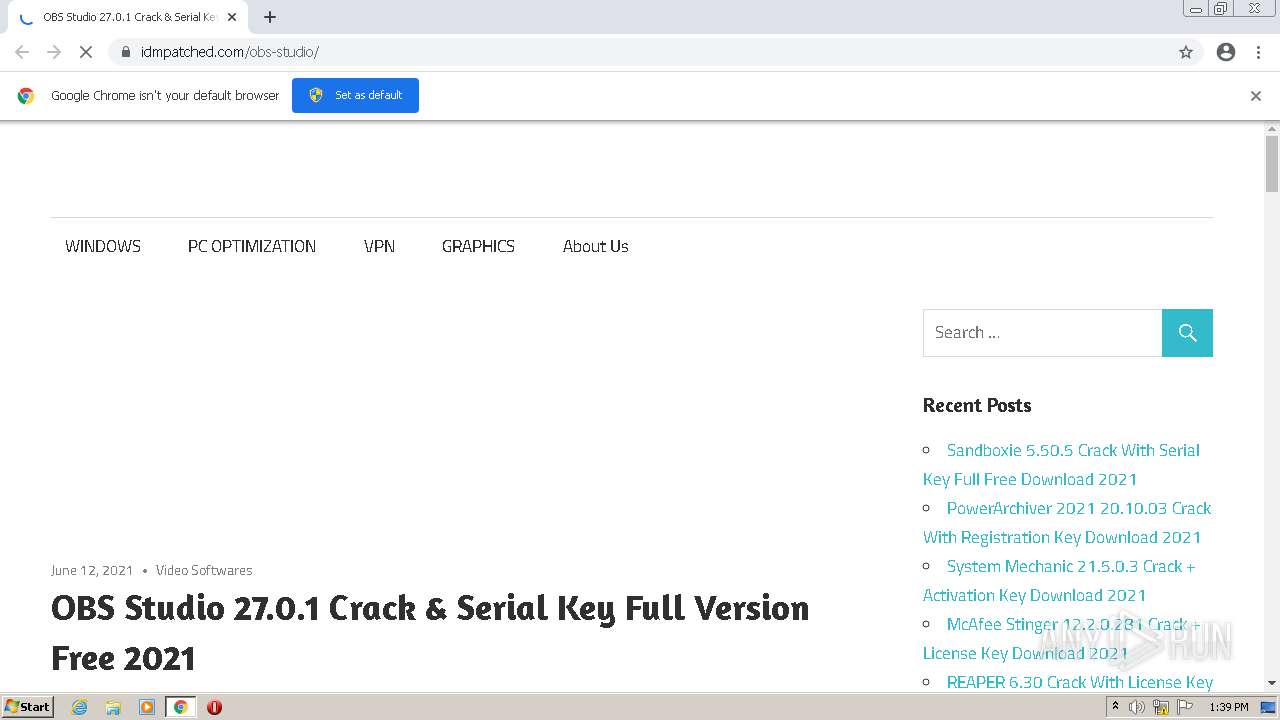Click the OBS Studio 27.0.1 Crack article title
Screen dimensions: 1280x720
click(x=430, y=632)
